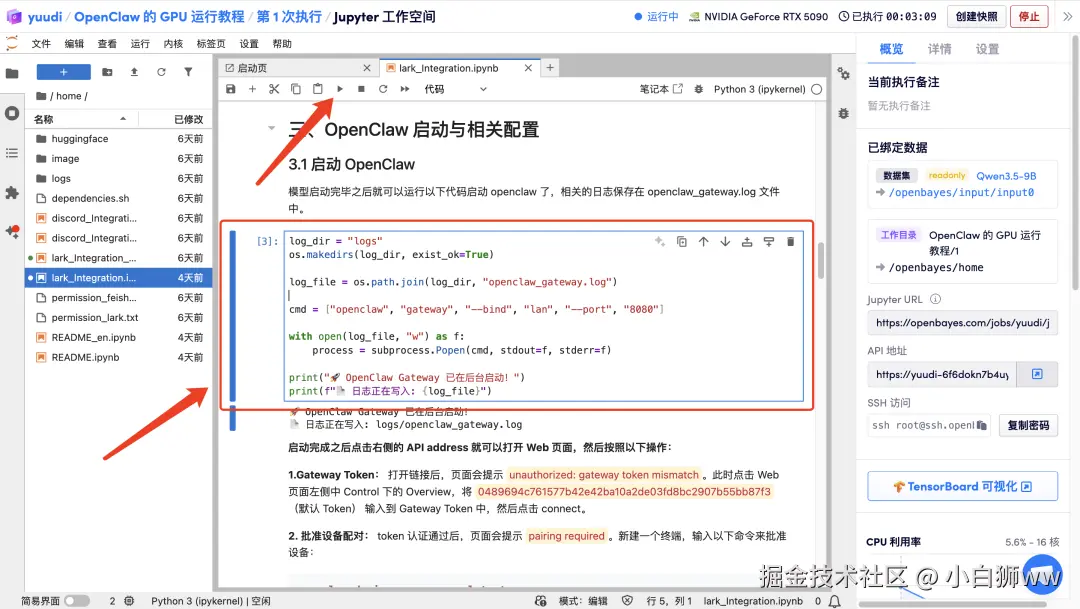Screen dimensions: 1080x609
Task: Switch to 设置 tab in right panel
Action: tap(987, 49)
